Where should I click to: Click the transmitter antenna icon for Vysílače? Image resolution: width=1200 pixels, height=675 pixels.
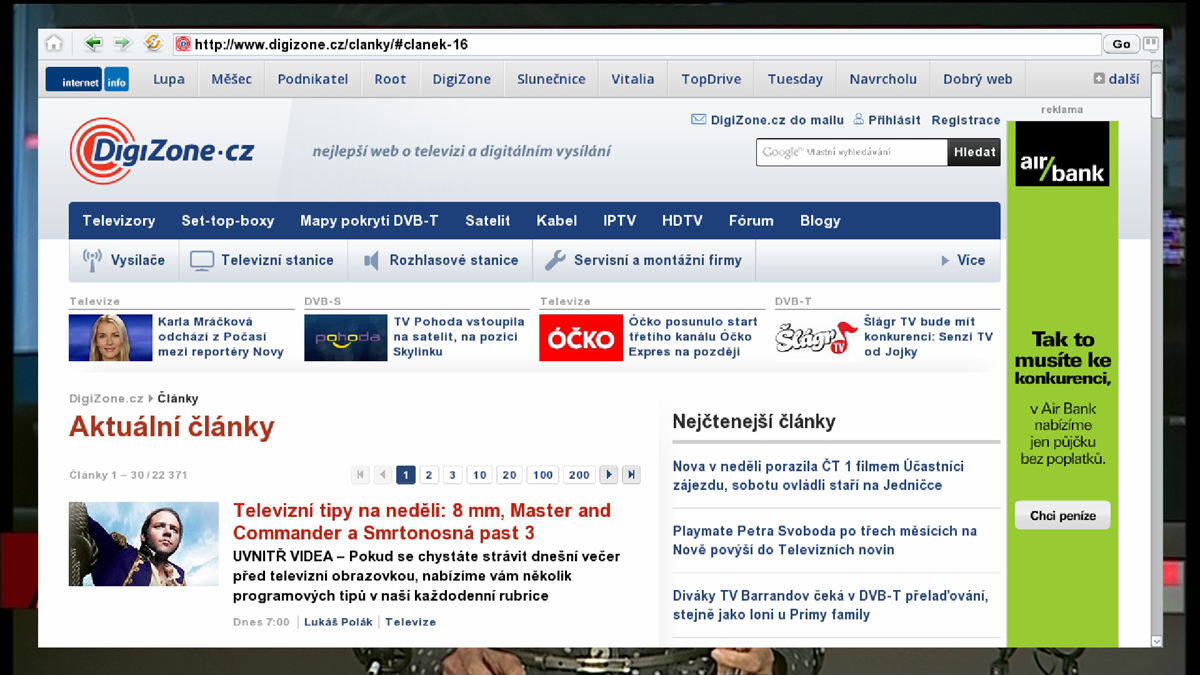tap(92, 260)
